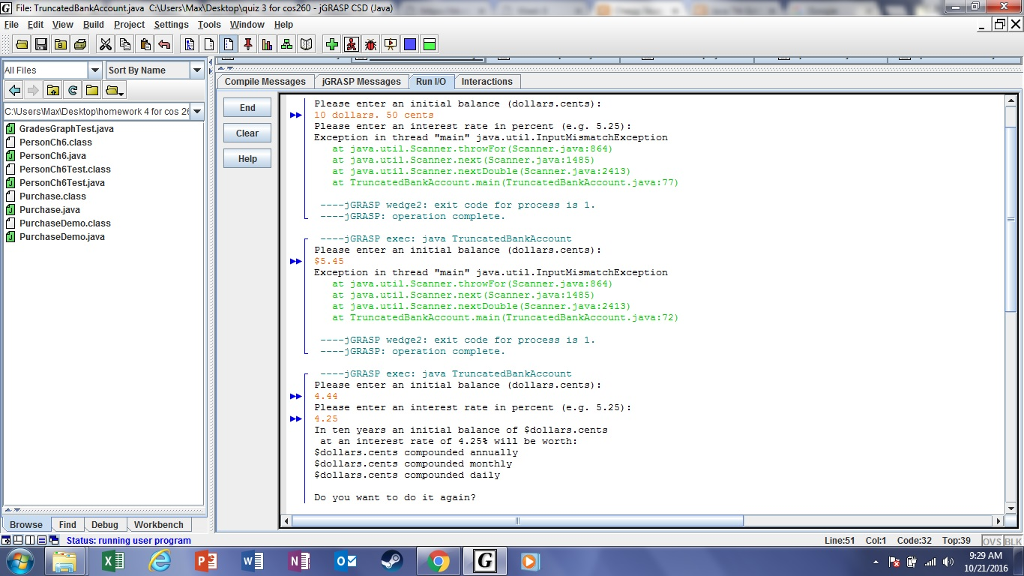Switch to the Workbench tab
This screenshot has width=1024, height=576.
[x=159, y=524]
